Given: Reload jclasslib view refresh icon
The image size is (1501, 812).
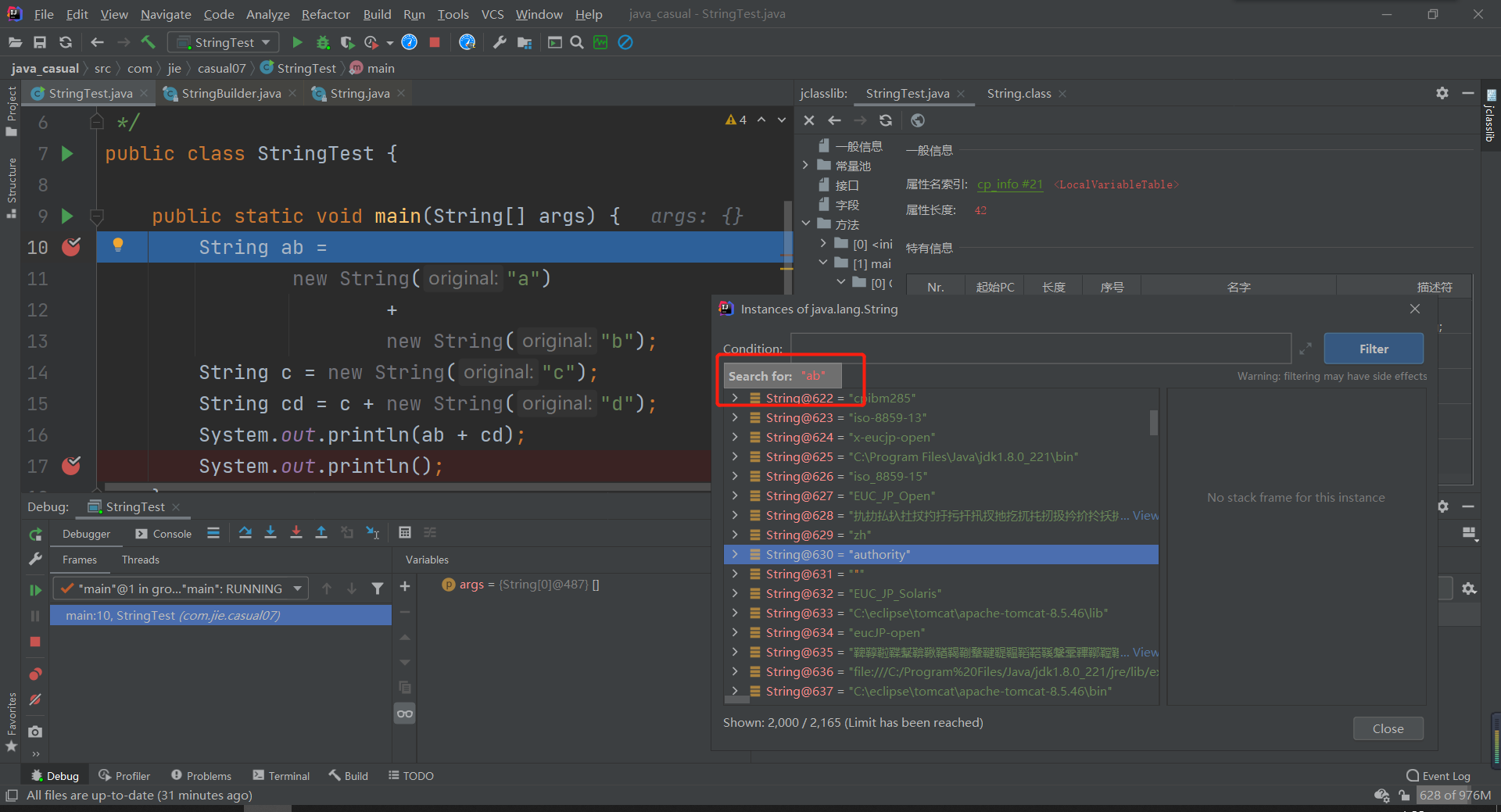Looking at the screenshot, I should coord(886,120).
